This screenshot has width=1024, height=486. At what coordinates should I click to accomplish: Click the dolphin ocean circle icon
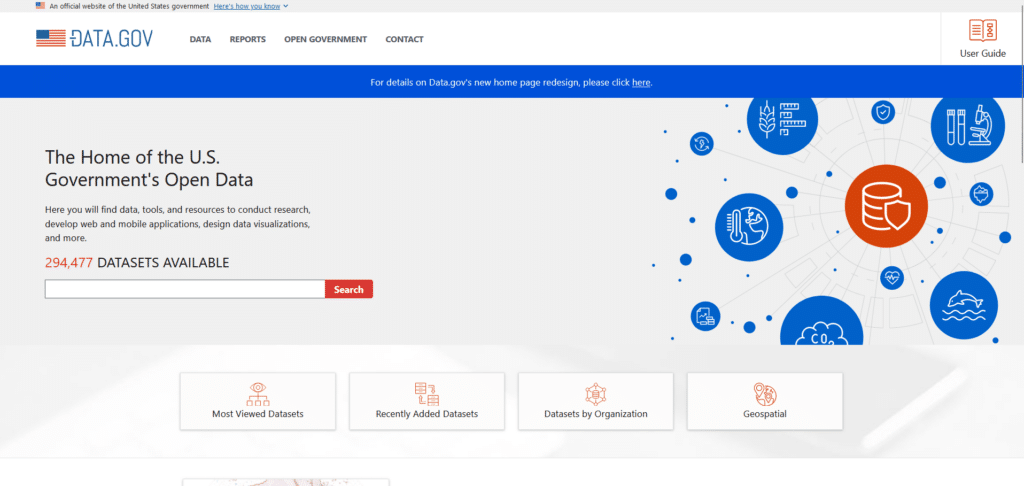963,305
